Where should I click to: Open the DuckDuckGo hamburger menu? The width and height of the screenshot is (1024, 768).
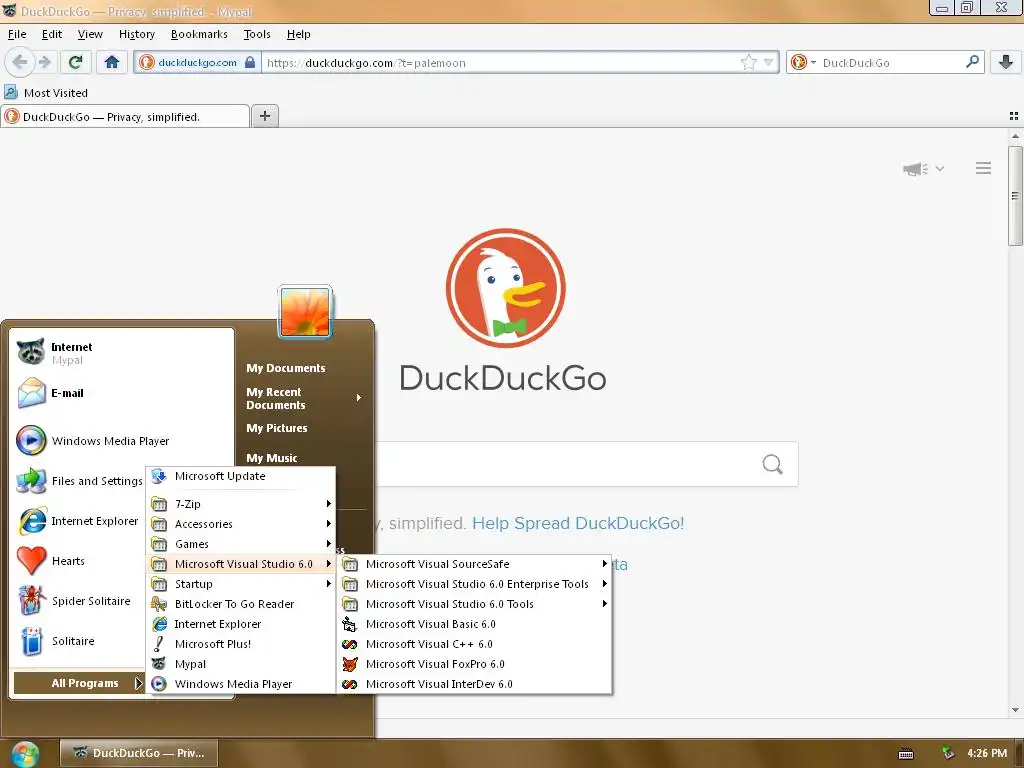pyautogui.click(x=984, y=168)
